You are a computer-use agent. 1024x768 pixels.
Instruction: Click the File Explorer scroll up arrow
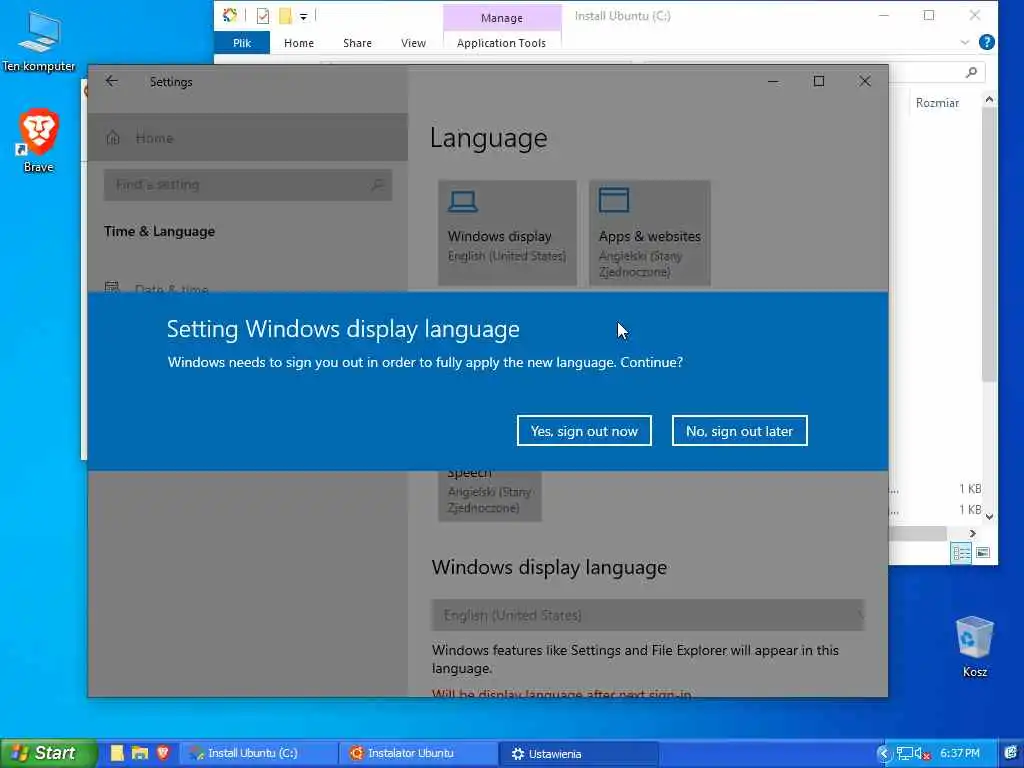tap(989, 99)
